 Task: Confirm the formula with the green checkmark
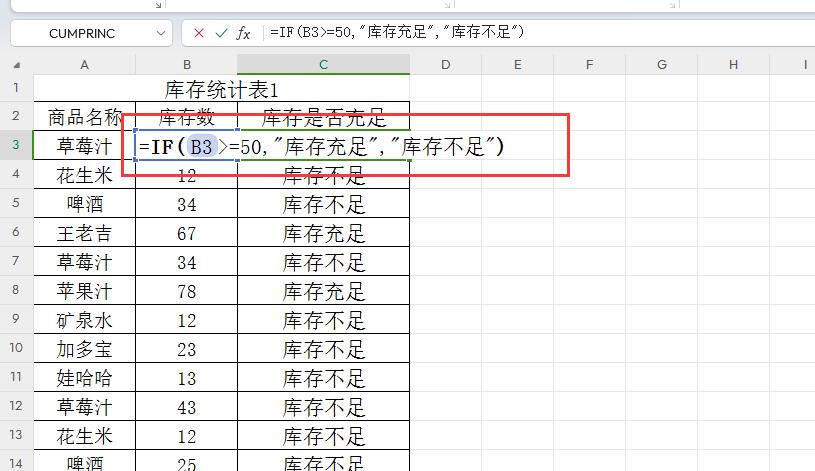click(x=221, y=33)
